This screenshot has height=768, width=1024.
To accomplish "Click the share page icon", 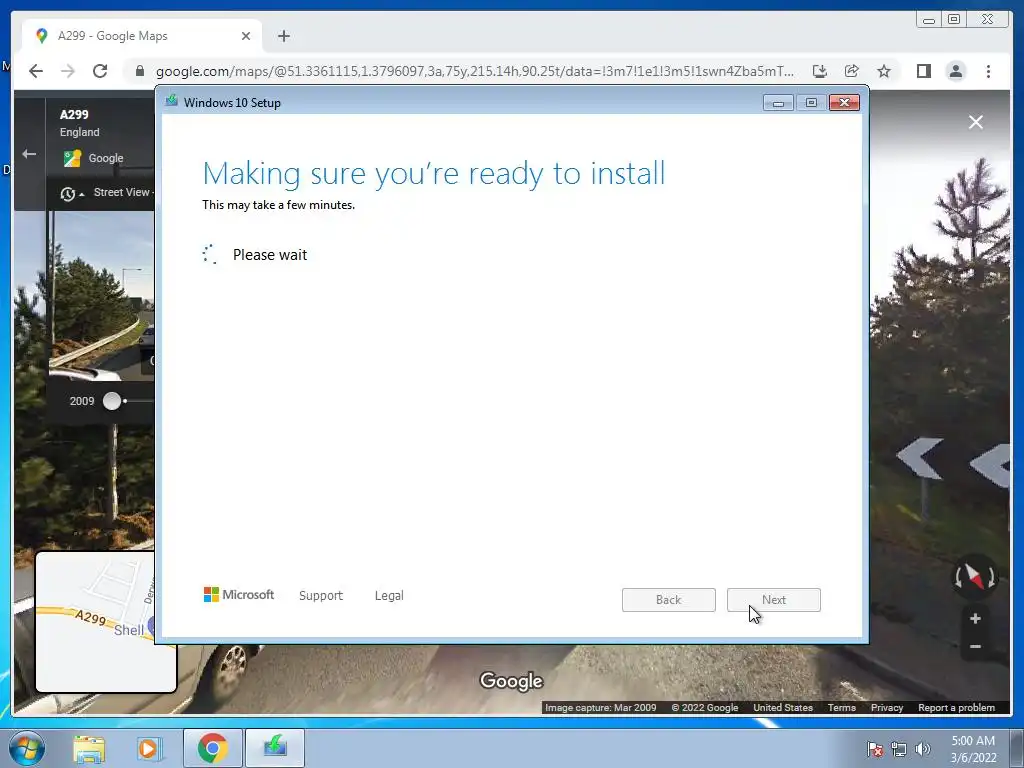I will [x=852, y=71].
